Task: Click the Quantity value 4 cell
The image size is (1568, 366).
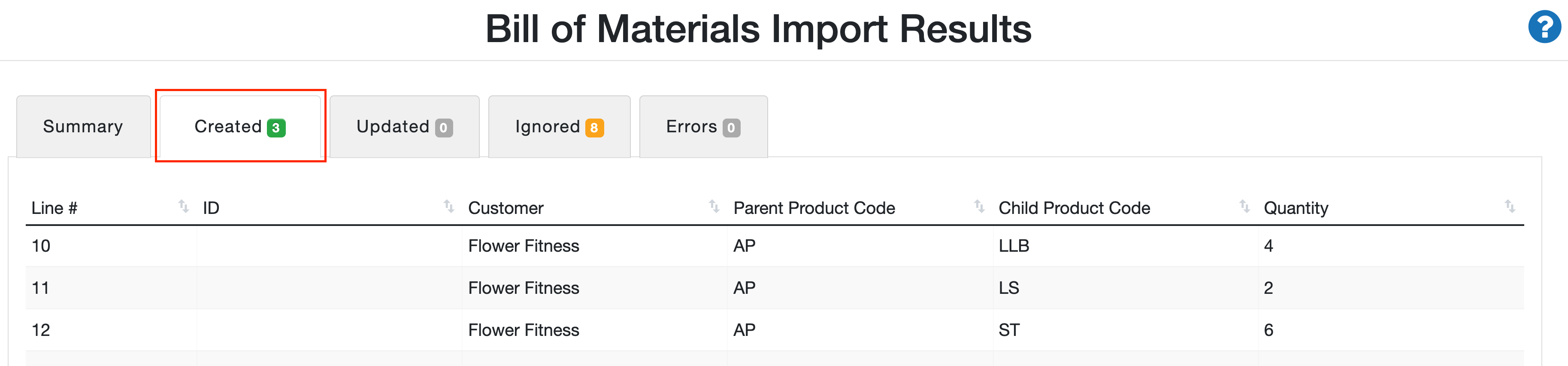Action: (x=1267, y=245)
